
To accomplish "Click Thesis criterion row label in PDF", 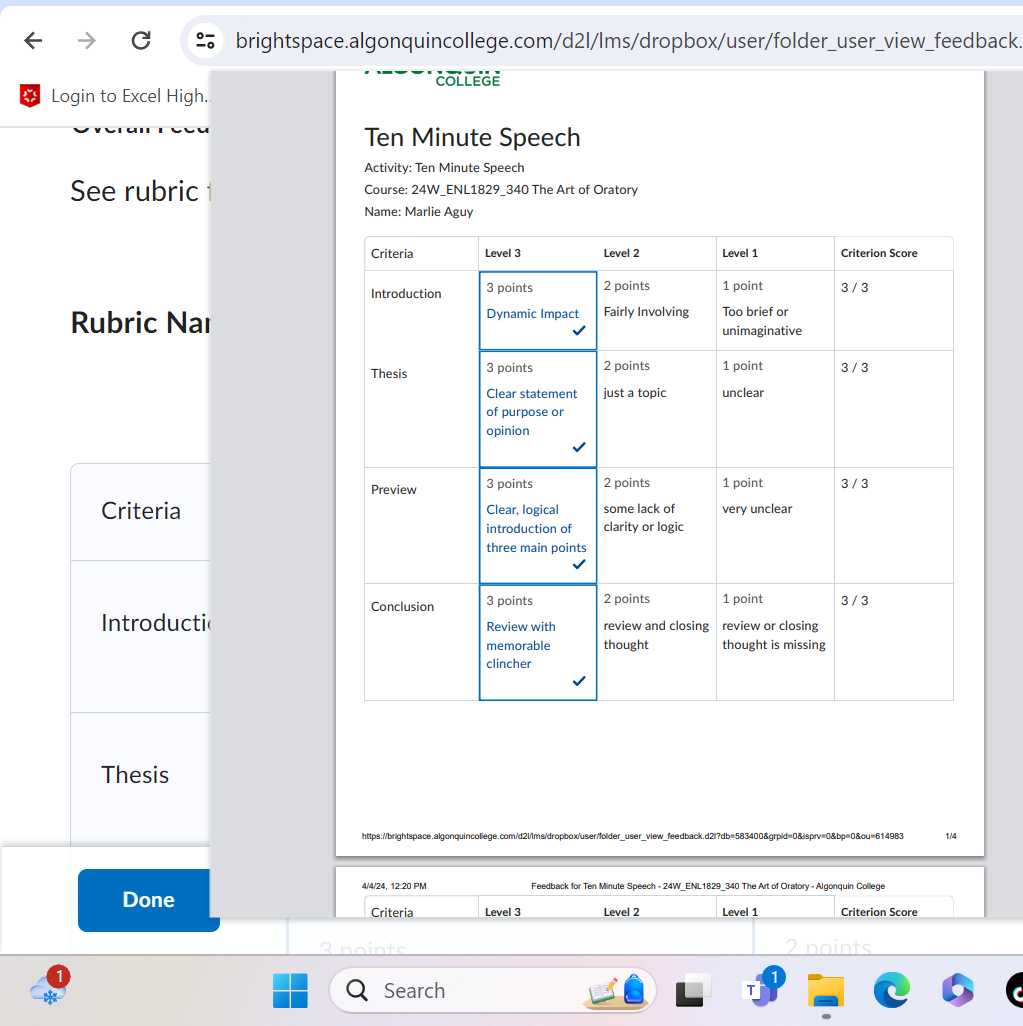I will point(389,374).
